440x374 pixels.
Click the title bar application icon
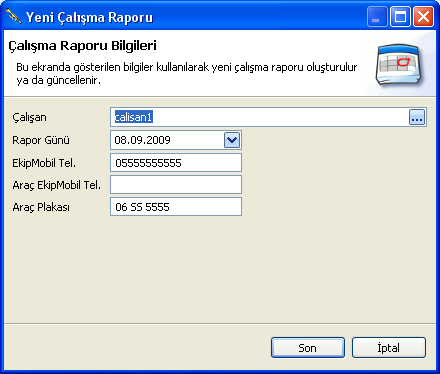click(14, 16)
